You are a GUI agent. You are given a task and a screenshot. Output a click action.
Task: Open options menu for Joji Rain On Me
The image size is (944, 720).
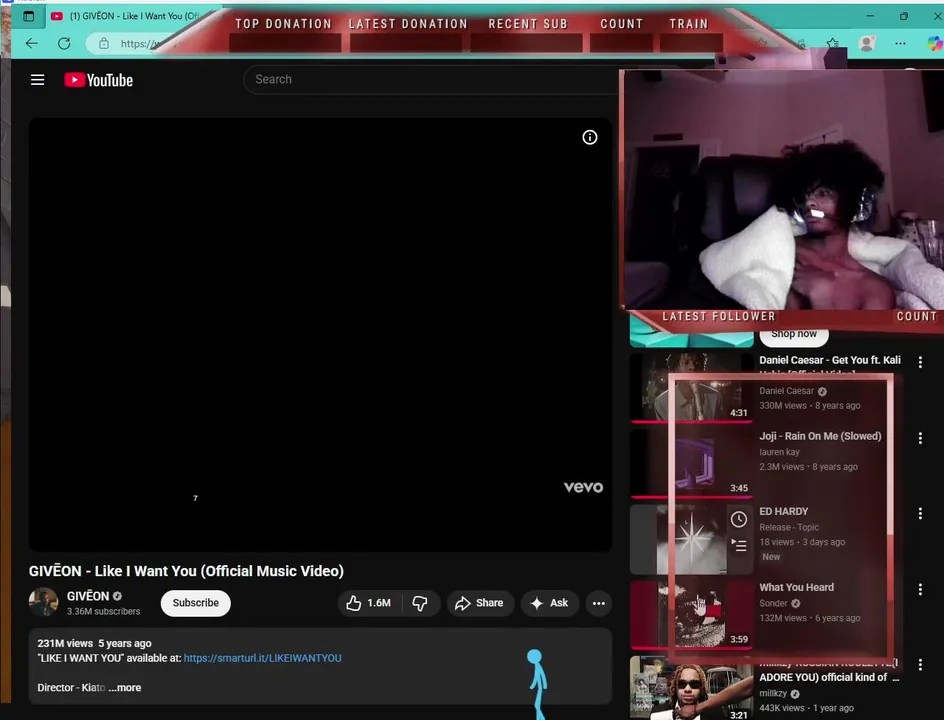click(x=920, y=438)
